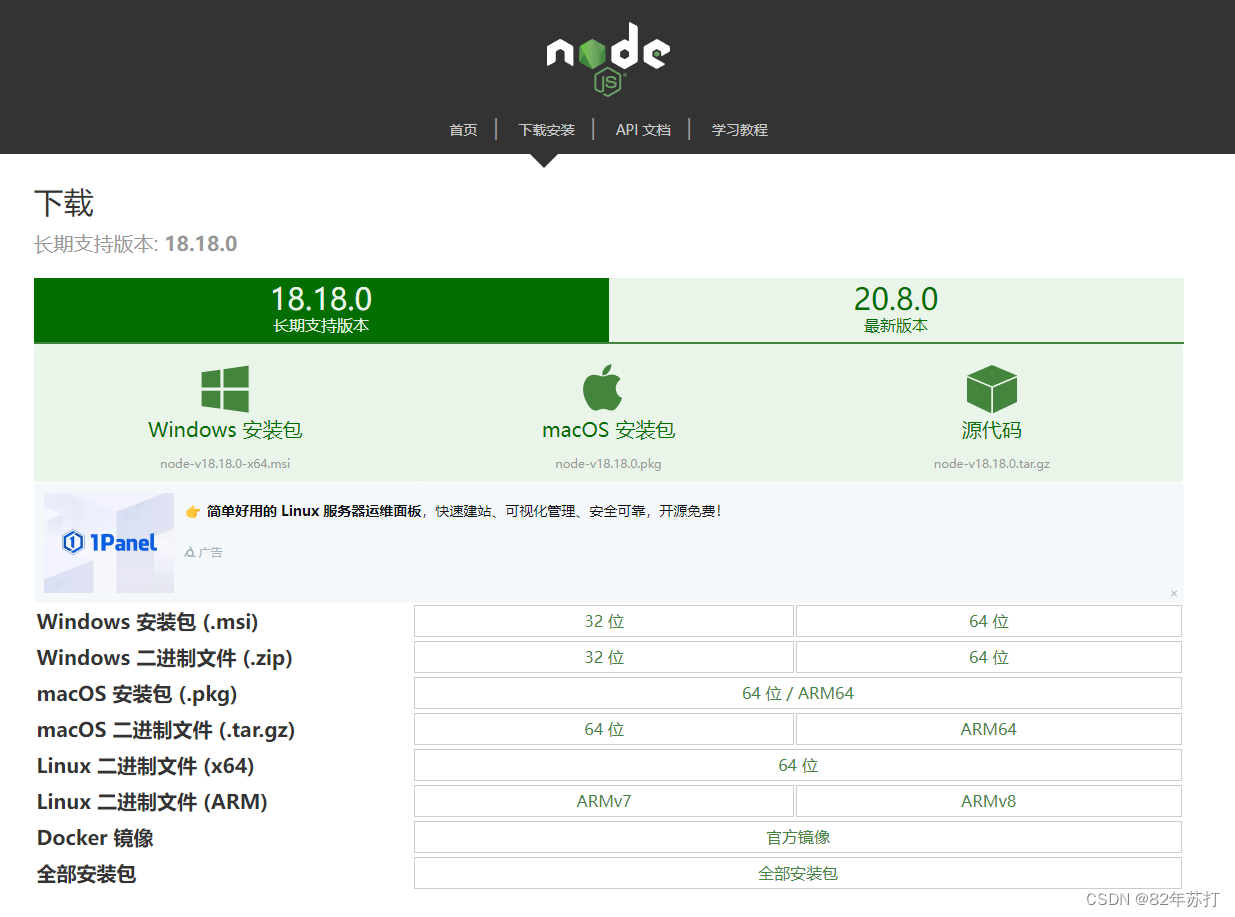This screenshot has width=1235, height=917.
Task: Open the 下载安装 navigation item
Action: 546,130
